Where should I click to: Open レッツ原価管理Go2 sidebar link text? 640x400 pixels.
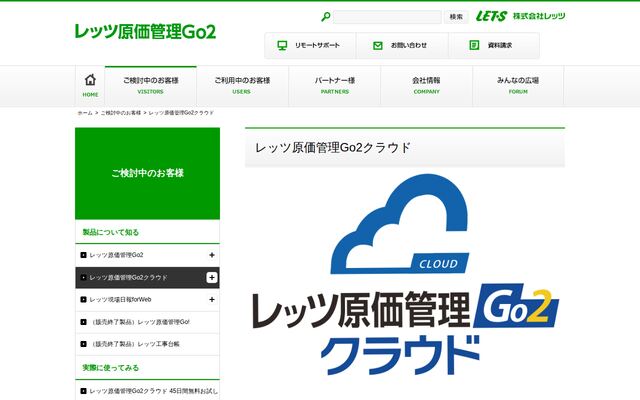pos(116,255)
